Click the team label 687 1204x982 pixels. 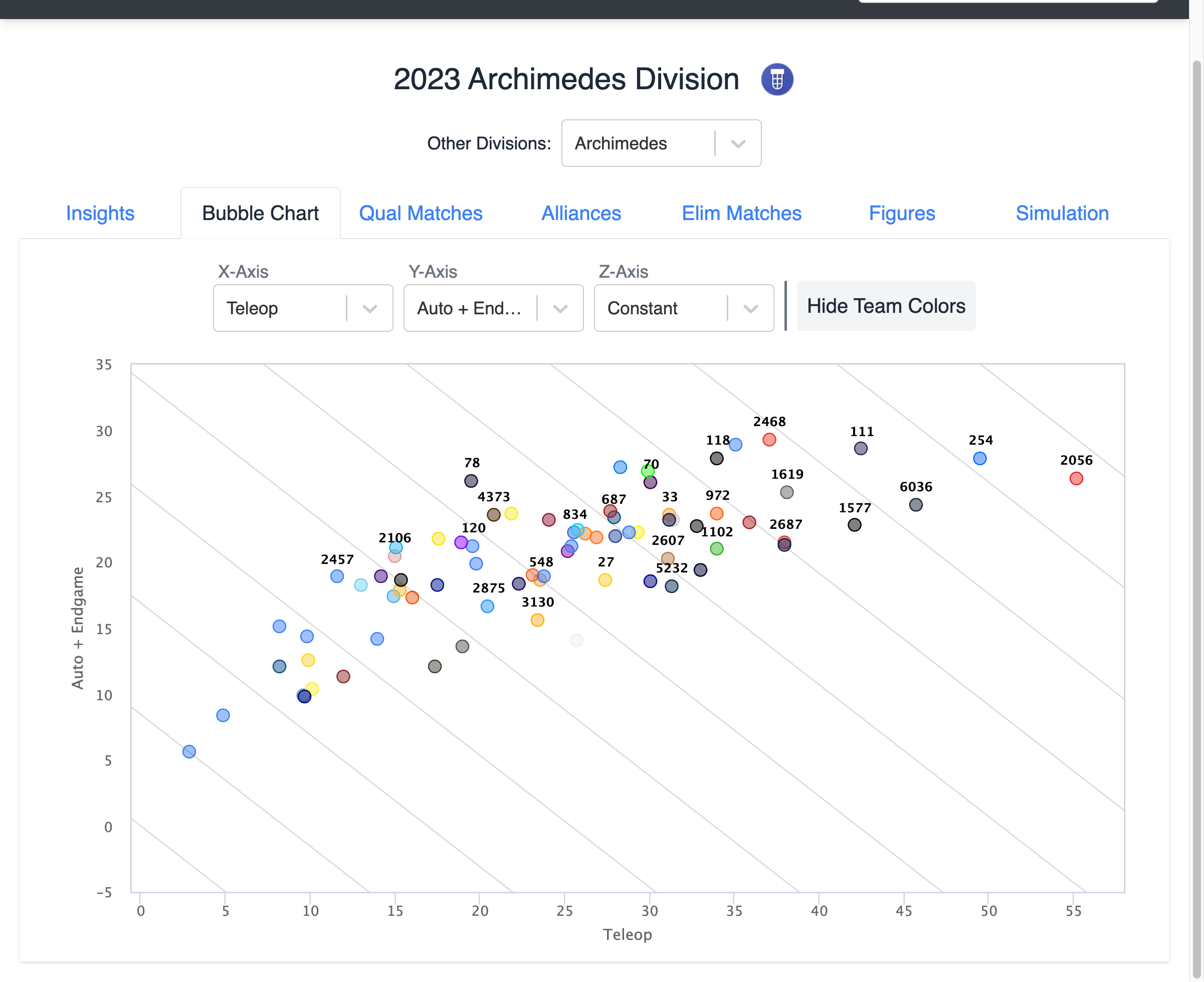[614, 499]
